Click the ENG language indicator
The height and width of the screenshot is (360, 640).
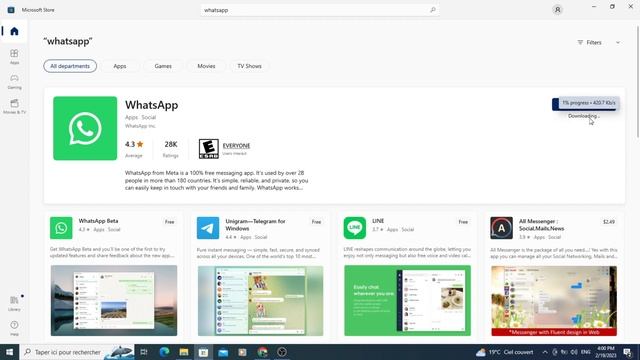click(585, 352)
